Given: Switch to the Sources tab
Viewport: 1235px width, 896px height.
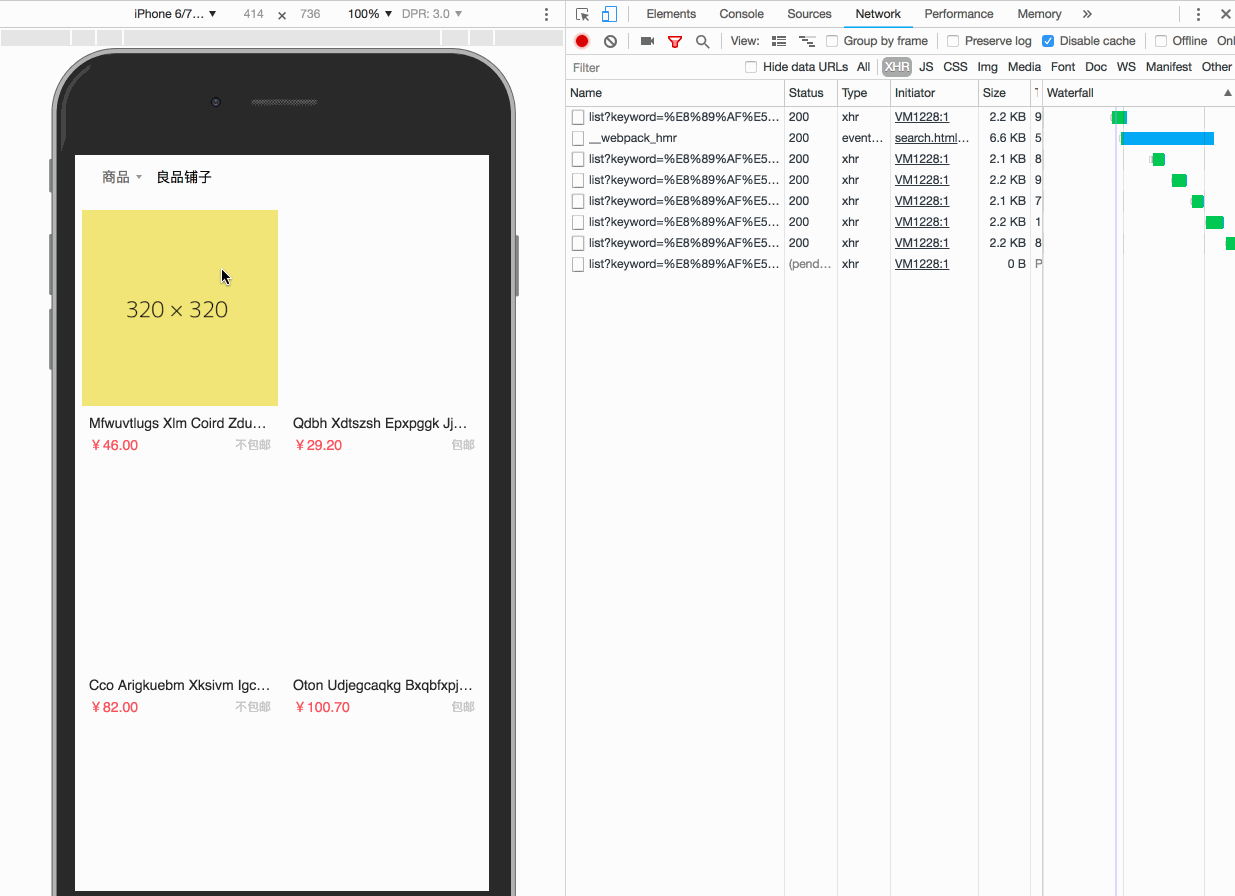Looking at the screenshot, I should coord(809,14).
